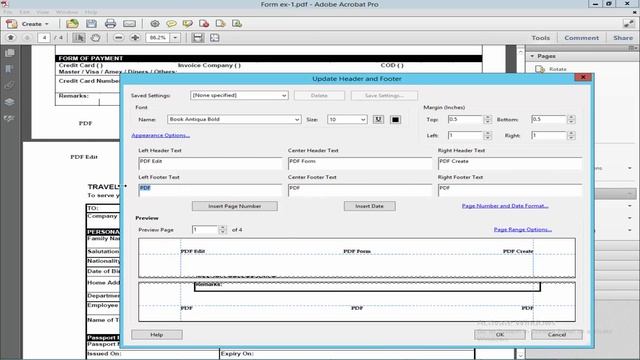Increase the Top margin value

tap(487, 117)
